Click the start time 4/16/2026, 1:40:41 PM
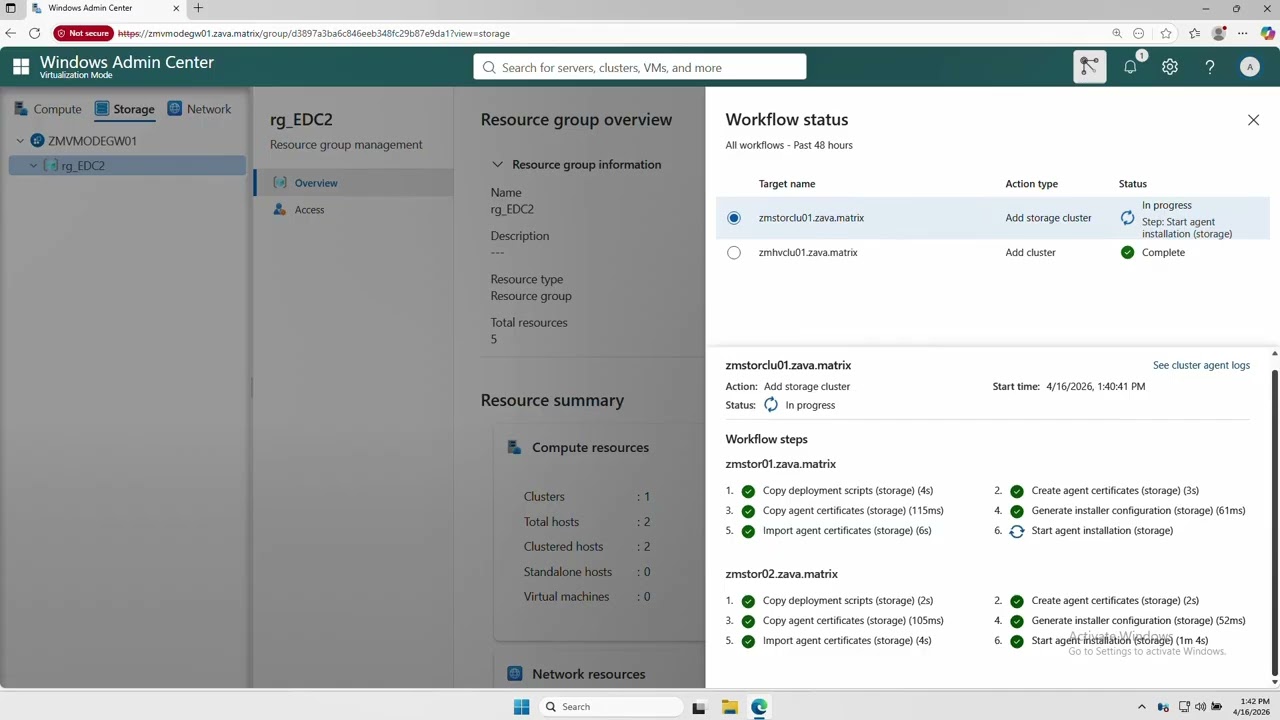 point(1095,386)
